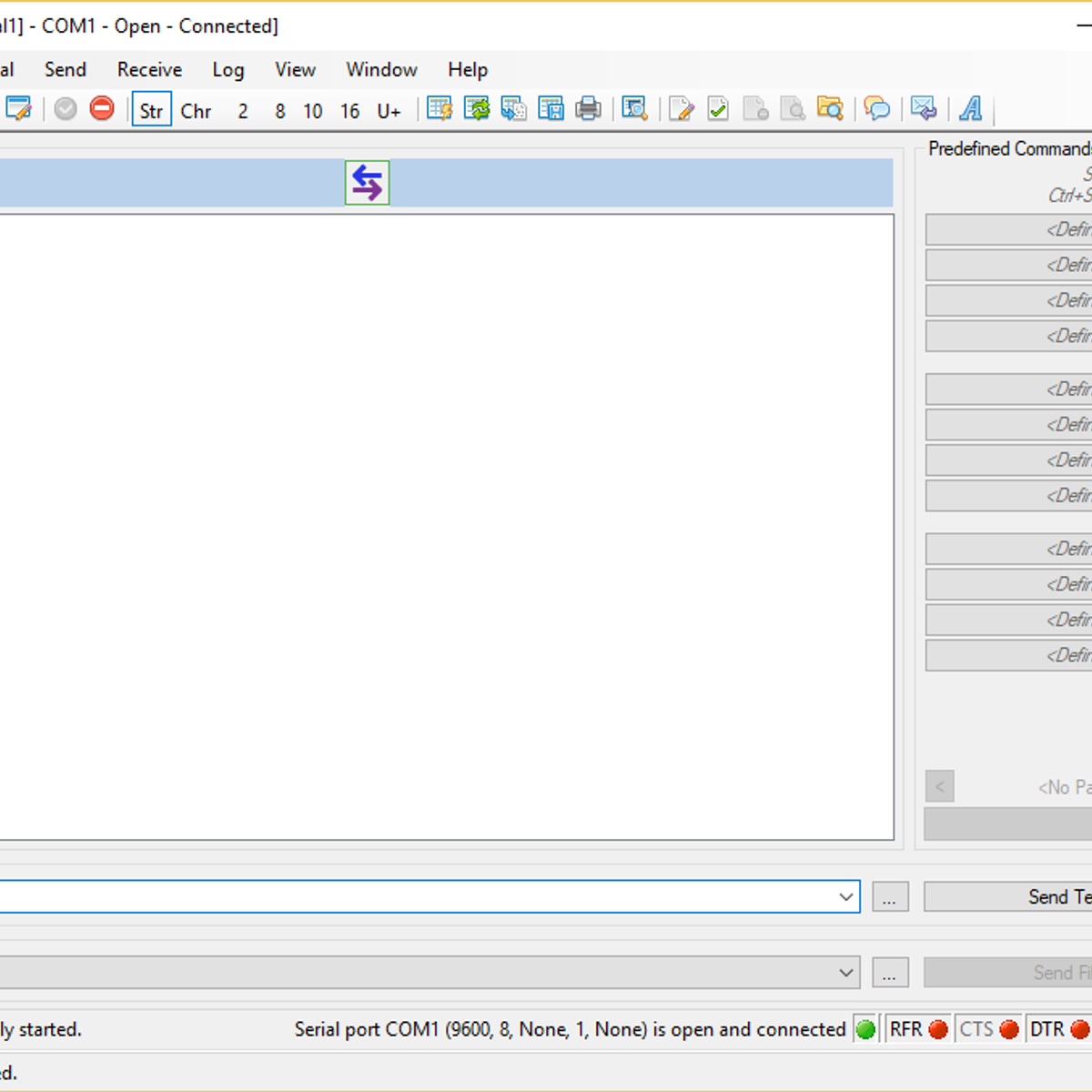Image resolution: width=1092 pixels, height=1092 pixels.
Task: Open the Receive menu
Action: coord(149,70)
